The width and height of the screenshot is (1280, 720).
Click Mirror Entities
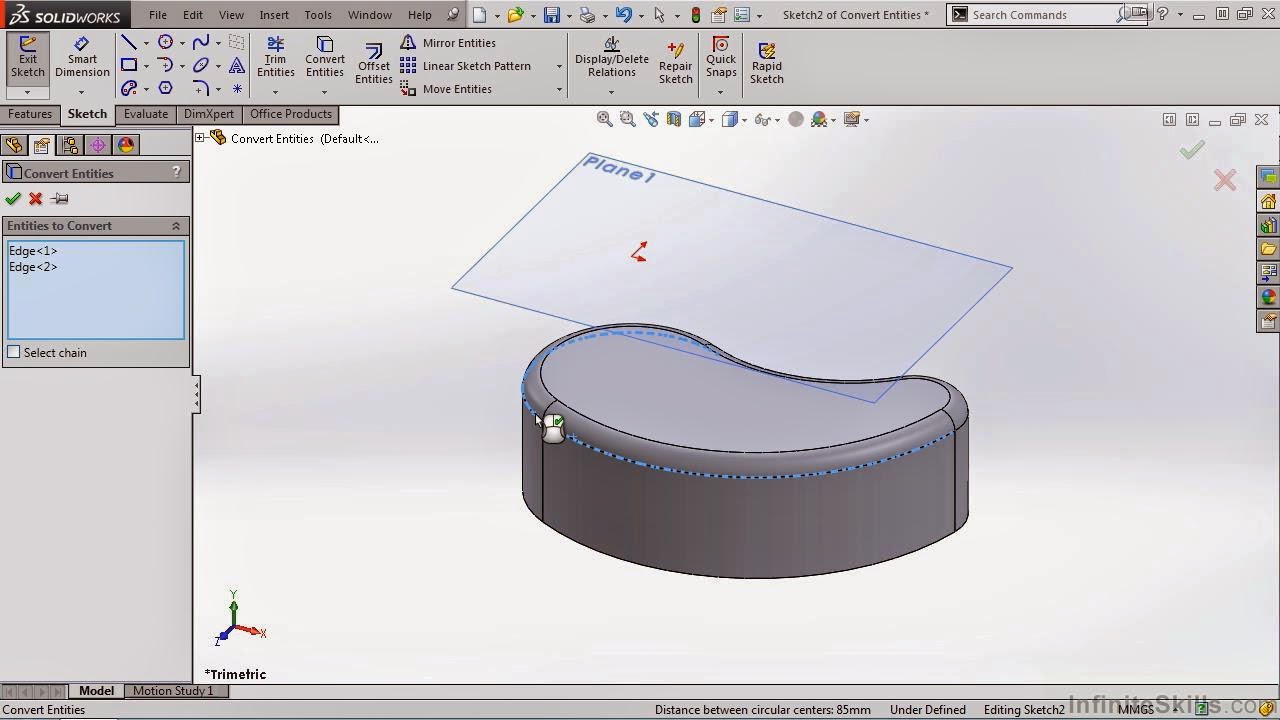(x=448, y=43)
